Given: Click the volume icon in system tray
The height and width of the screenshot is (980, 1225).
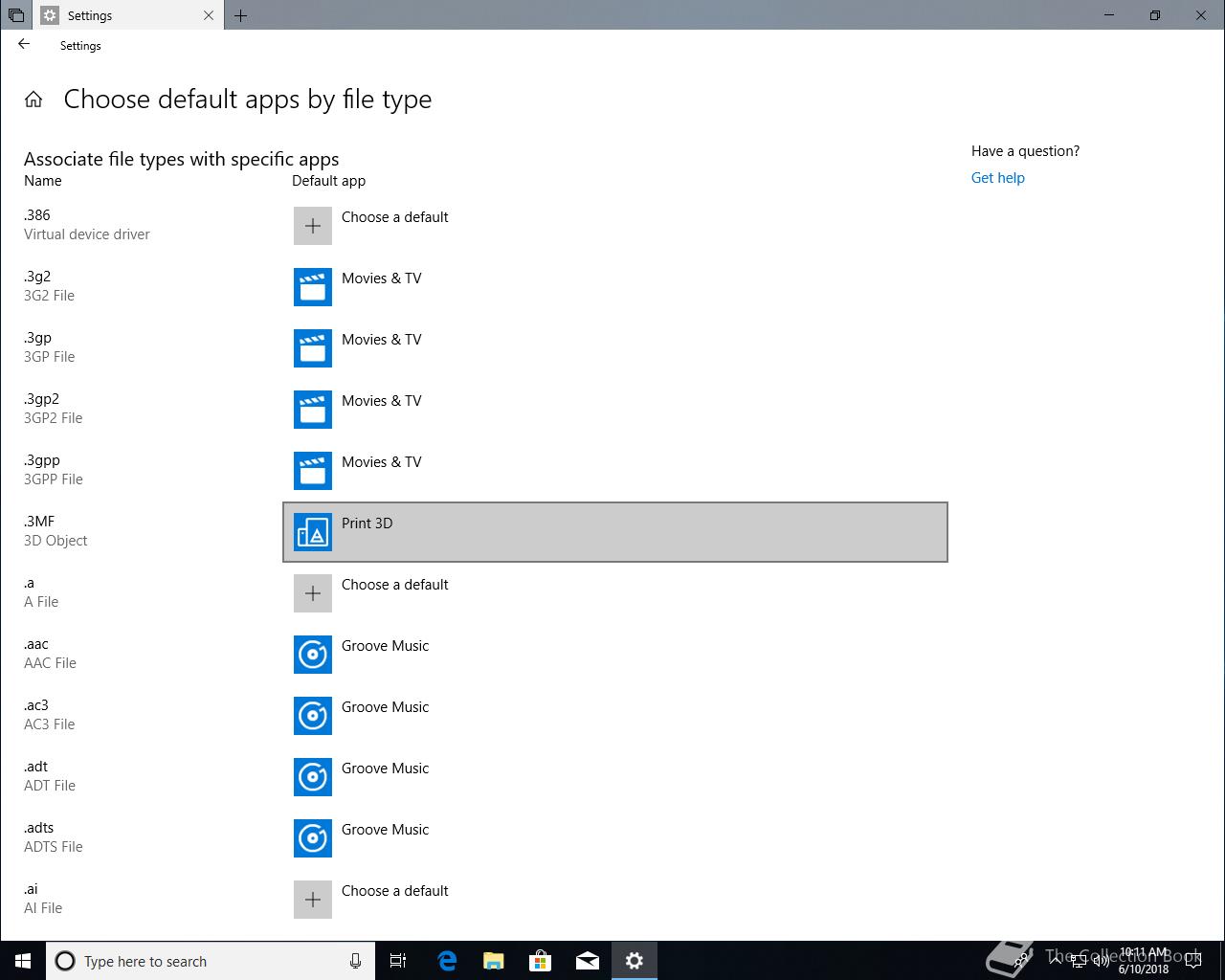Looking at the screenshot, I should coord(1101,961).
